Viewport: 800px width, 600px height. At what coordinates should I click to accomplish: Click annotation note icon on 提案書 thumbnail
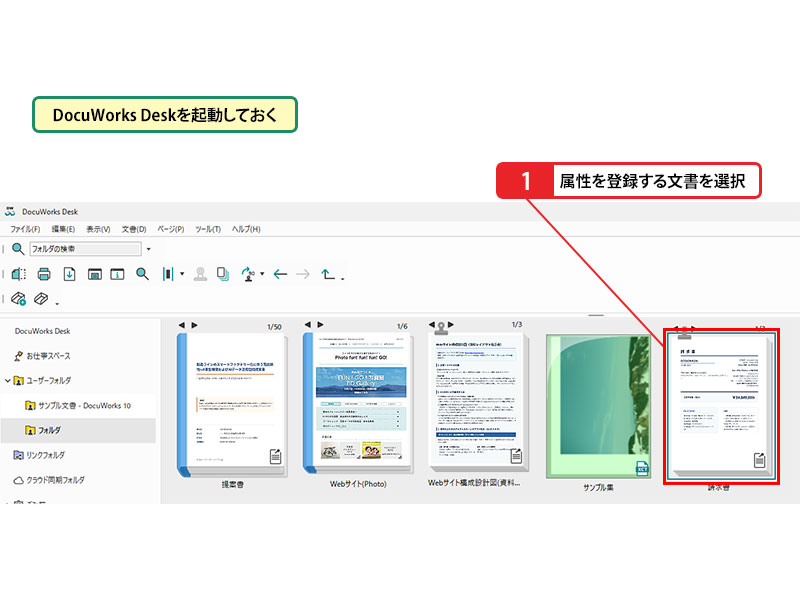276,457
